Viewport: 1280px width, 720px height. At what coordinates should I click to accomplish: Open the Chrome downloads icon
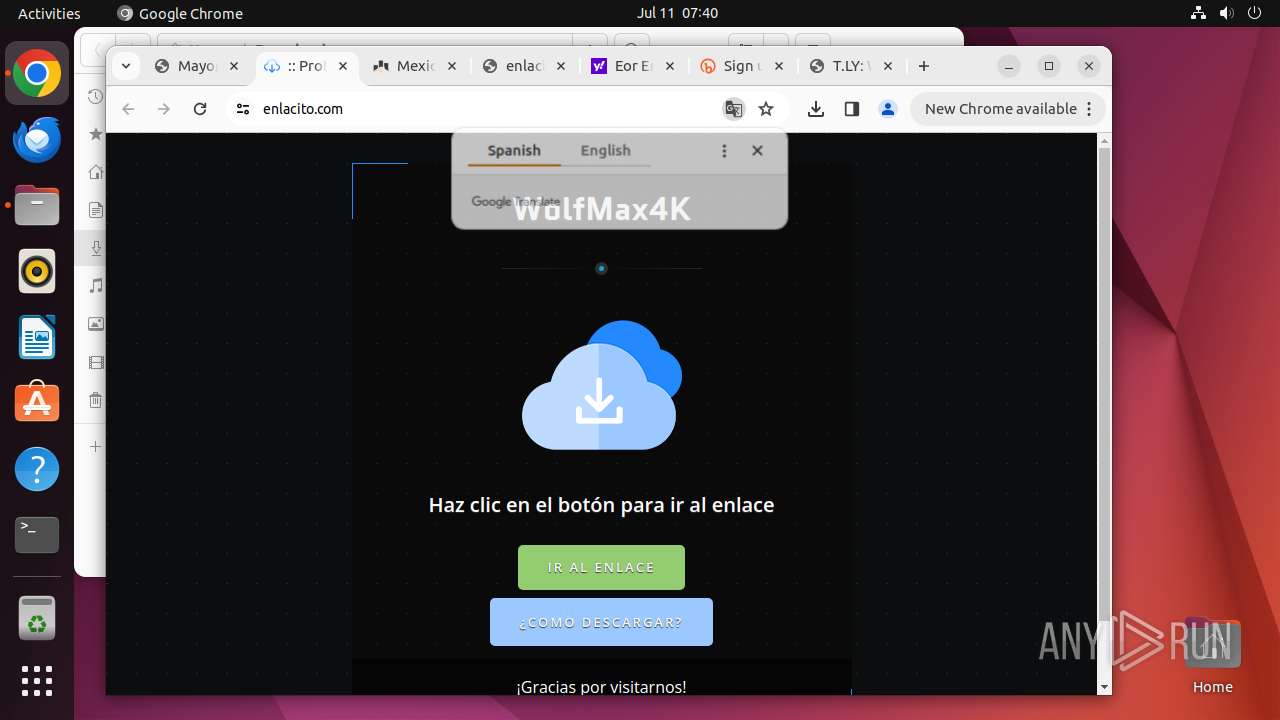[816, 109]
